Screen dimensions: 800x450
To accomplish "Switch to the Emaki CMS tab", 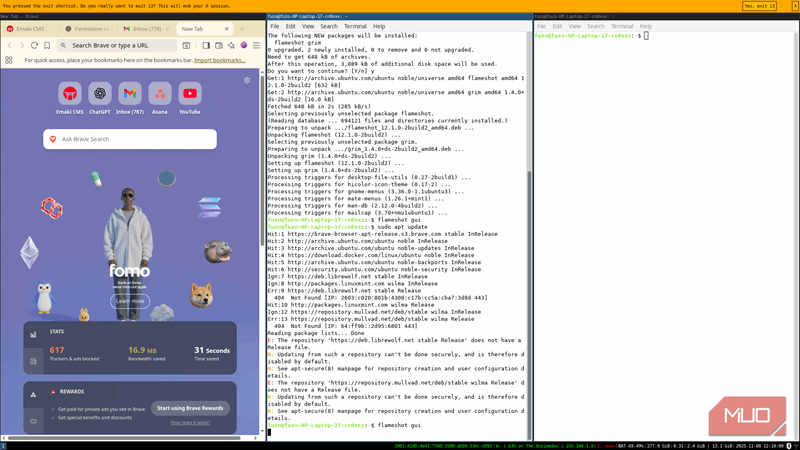I will (30, 29).
